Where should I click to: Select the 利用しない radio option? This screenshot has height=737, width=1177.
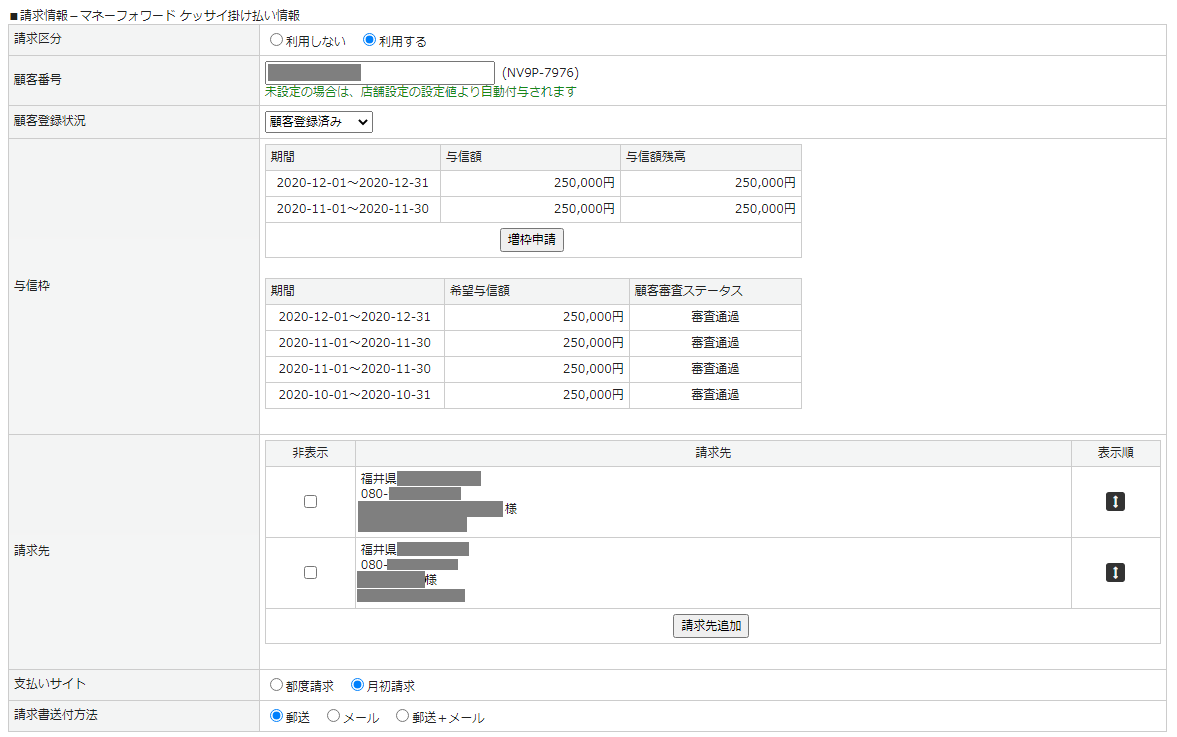277,41
